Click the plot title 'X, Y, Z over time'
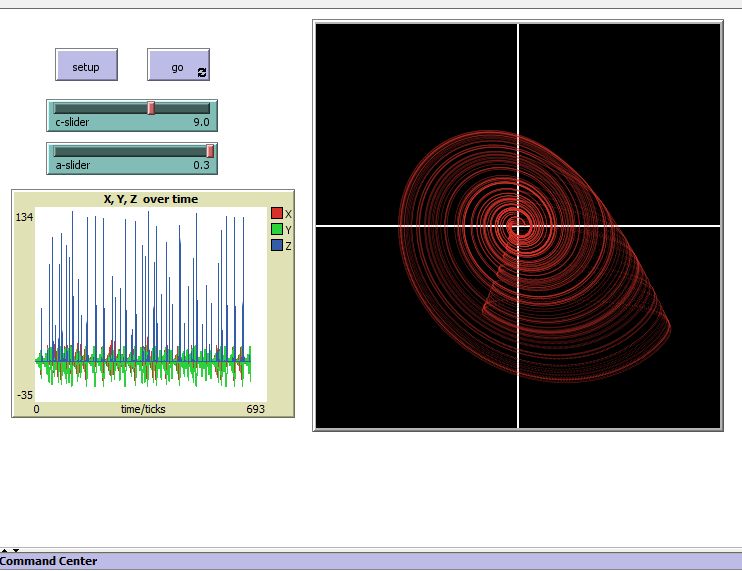 click(x=151, y=199)
